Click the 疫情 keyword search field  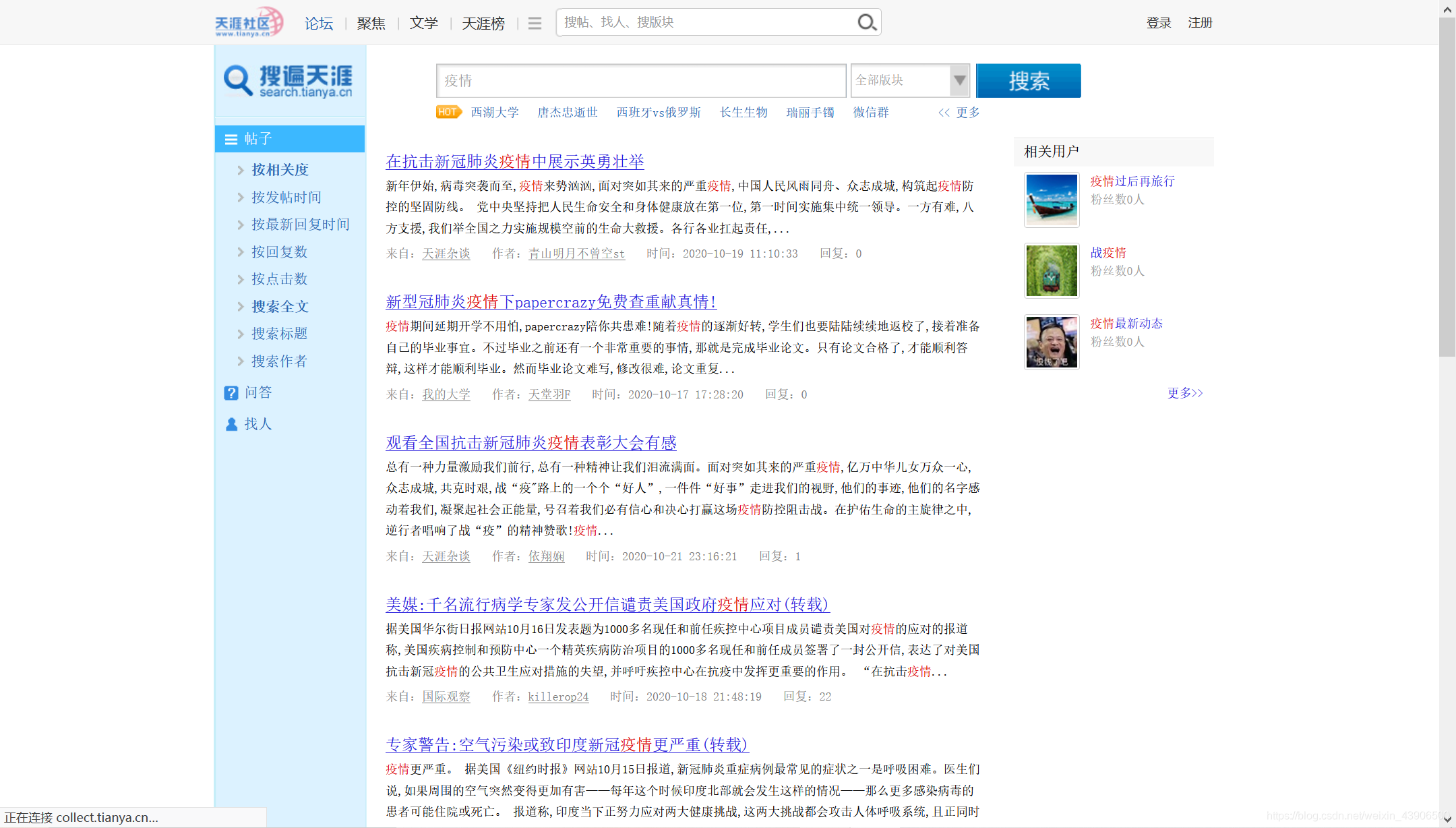click(x=640, y=81)
